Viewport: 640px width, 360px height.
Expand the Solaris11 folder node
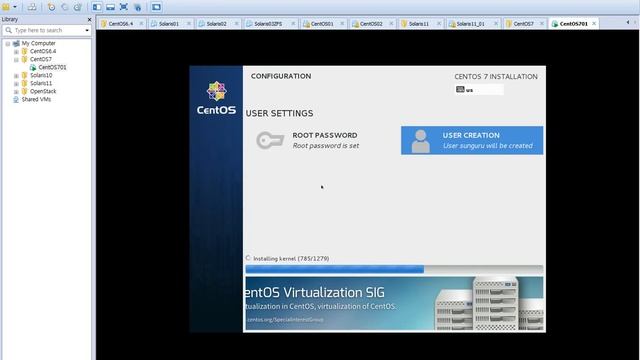(x=16, y=83)
